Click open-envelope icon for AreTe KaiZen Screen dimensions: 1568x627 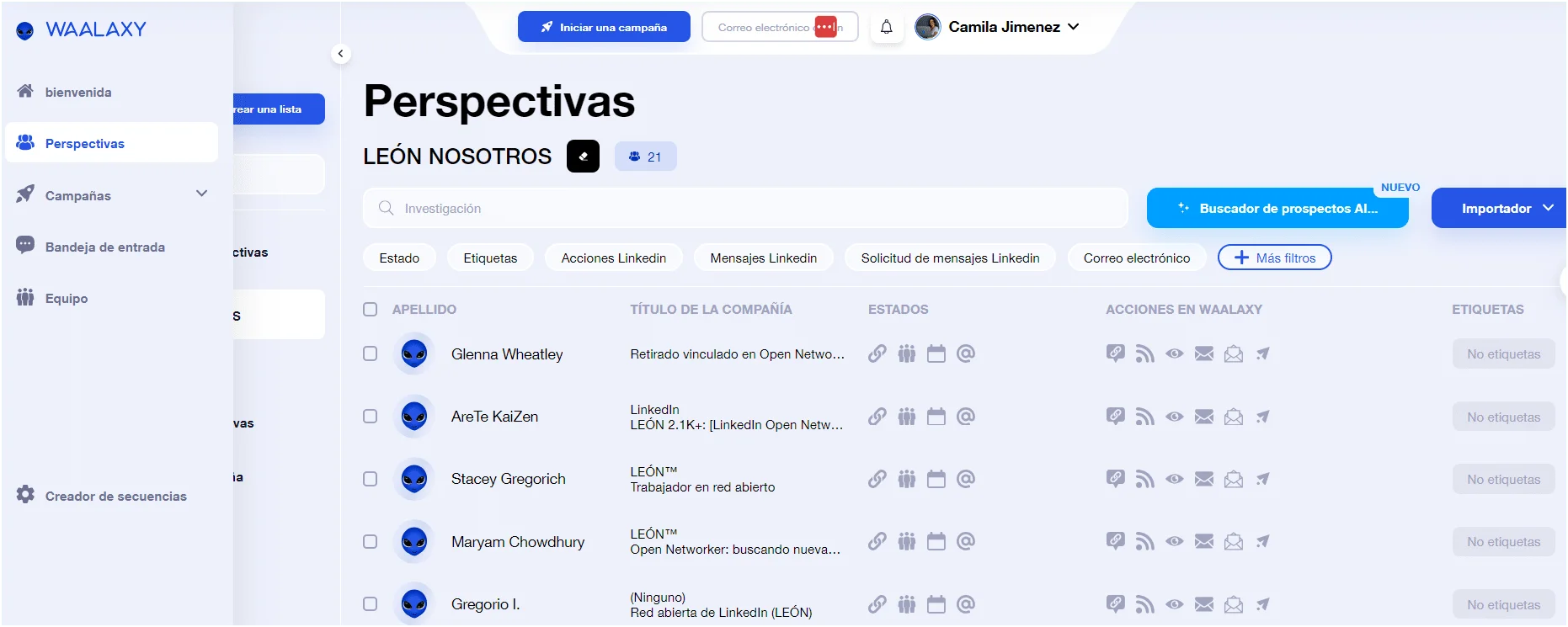(1234, 417)
